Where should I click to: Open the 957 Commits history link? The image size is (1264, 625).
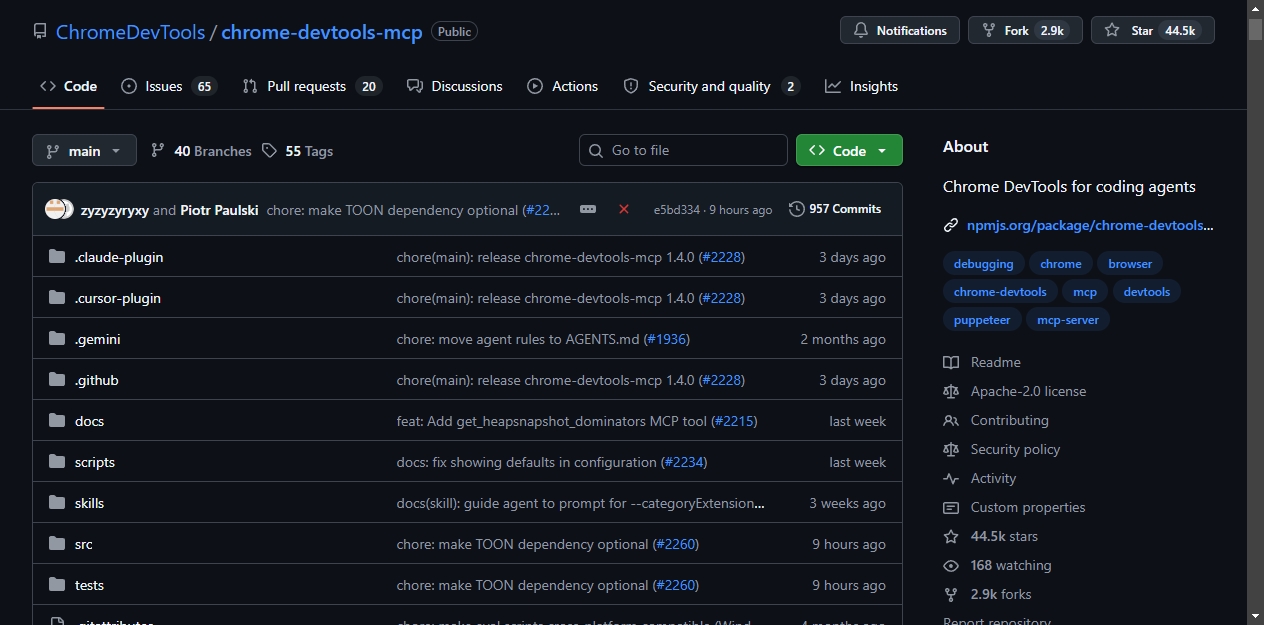click(835, 209)
